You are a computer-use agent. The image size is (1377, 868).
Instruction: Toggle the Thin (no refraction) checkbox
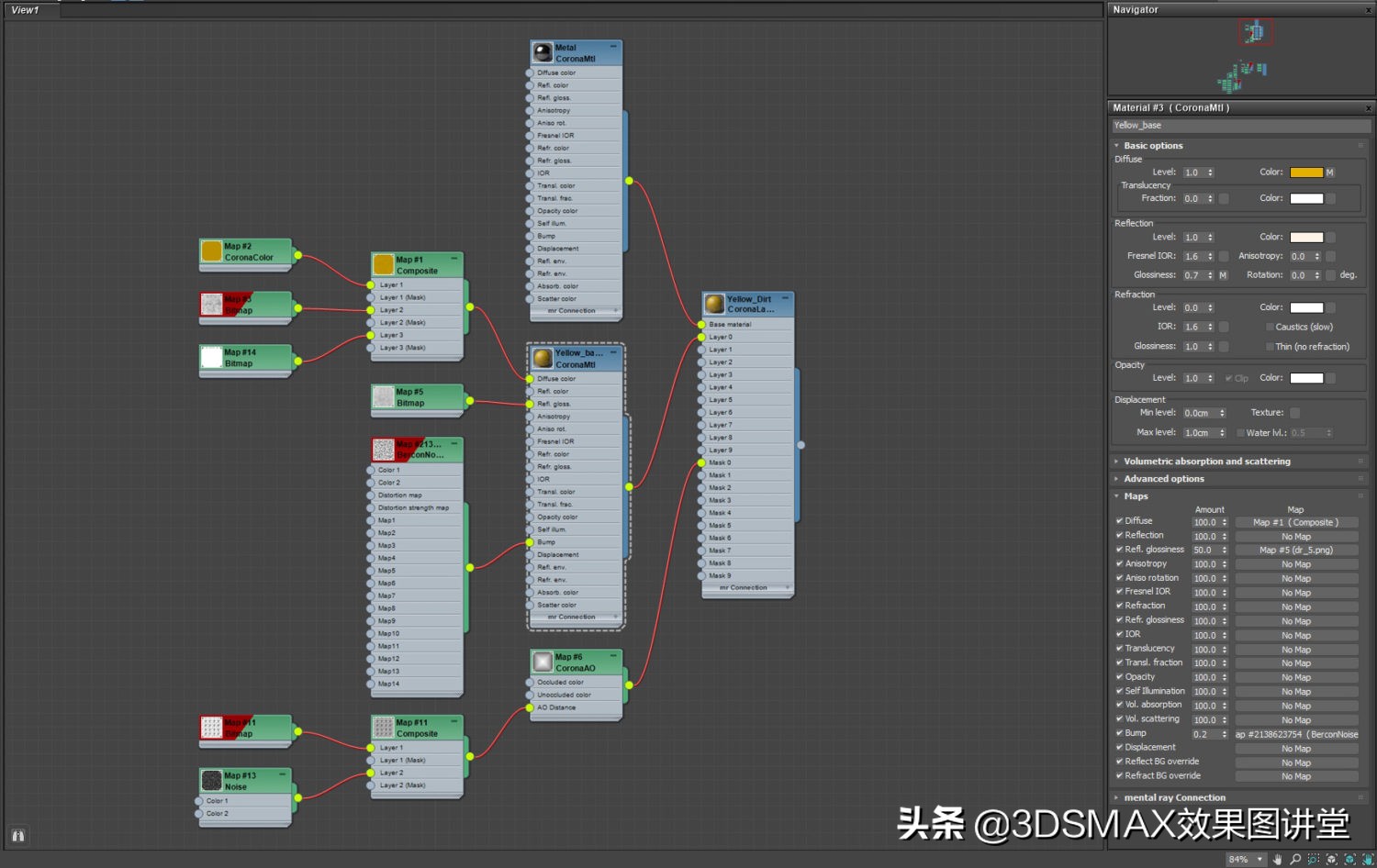coord(1270,347)
